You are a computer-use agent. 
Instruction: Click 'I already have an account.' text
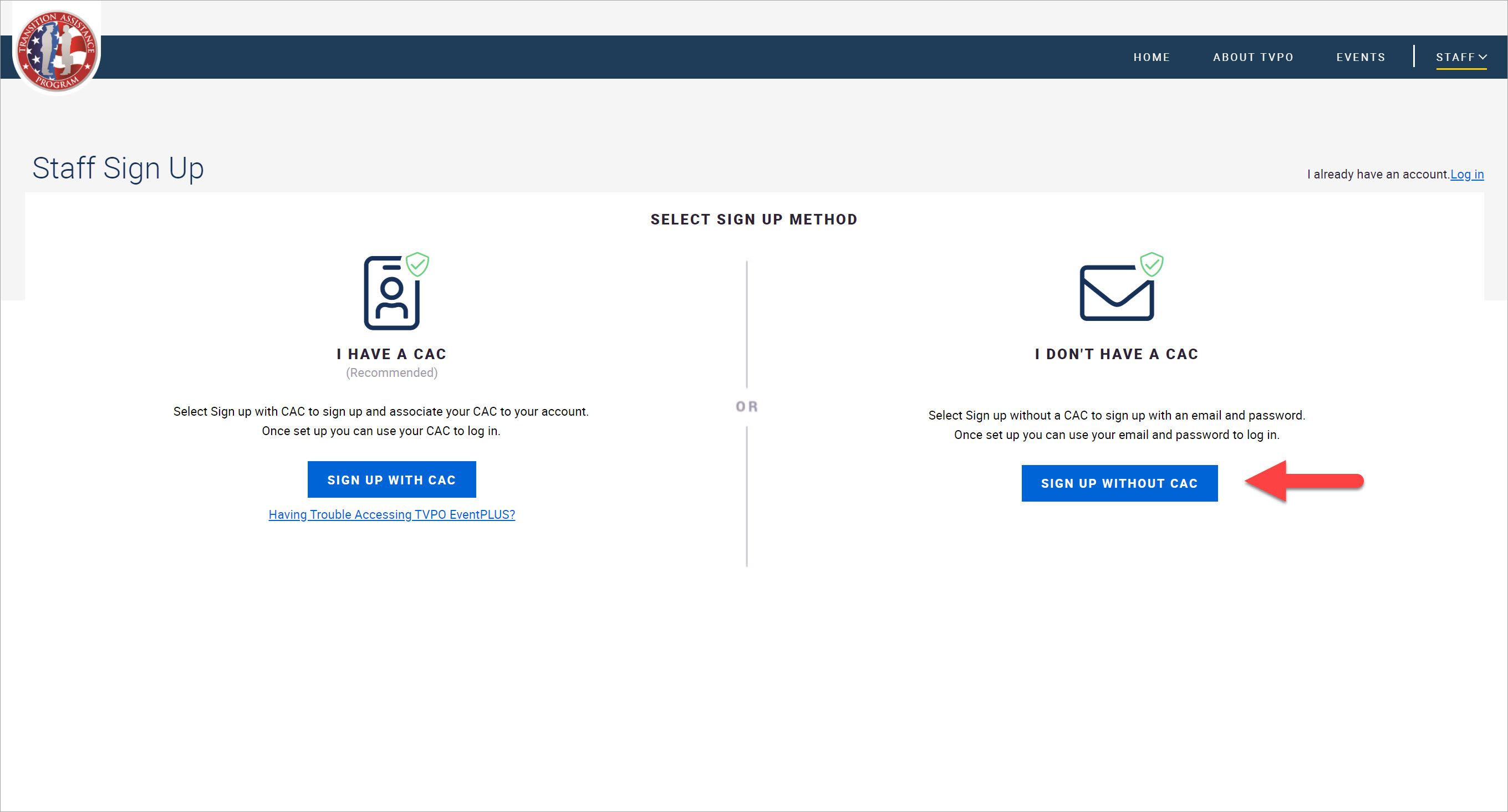[x=1378, y=174]
